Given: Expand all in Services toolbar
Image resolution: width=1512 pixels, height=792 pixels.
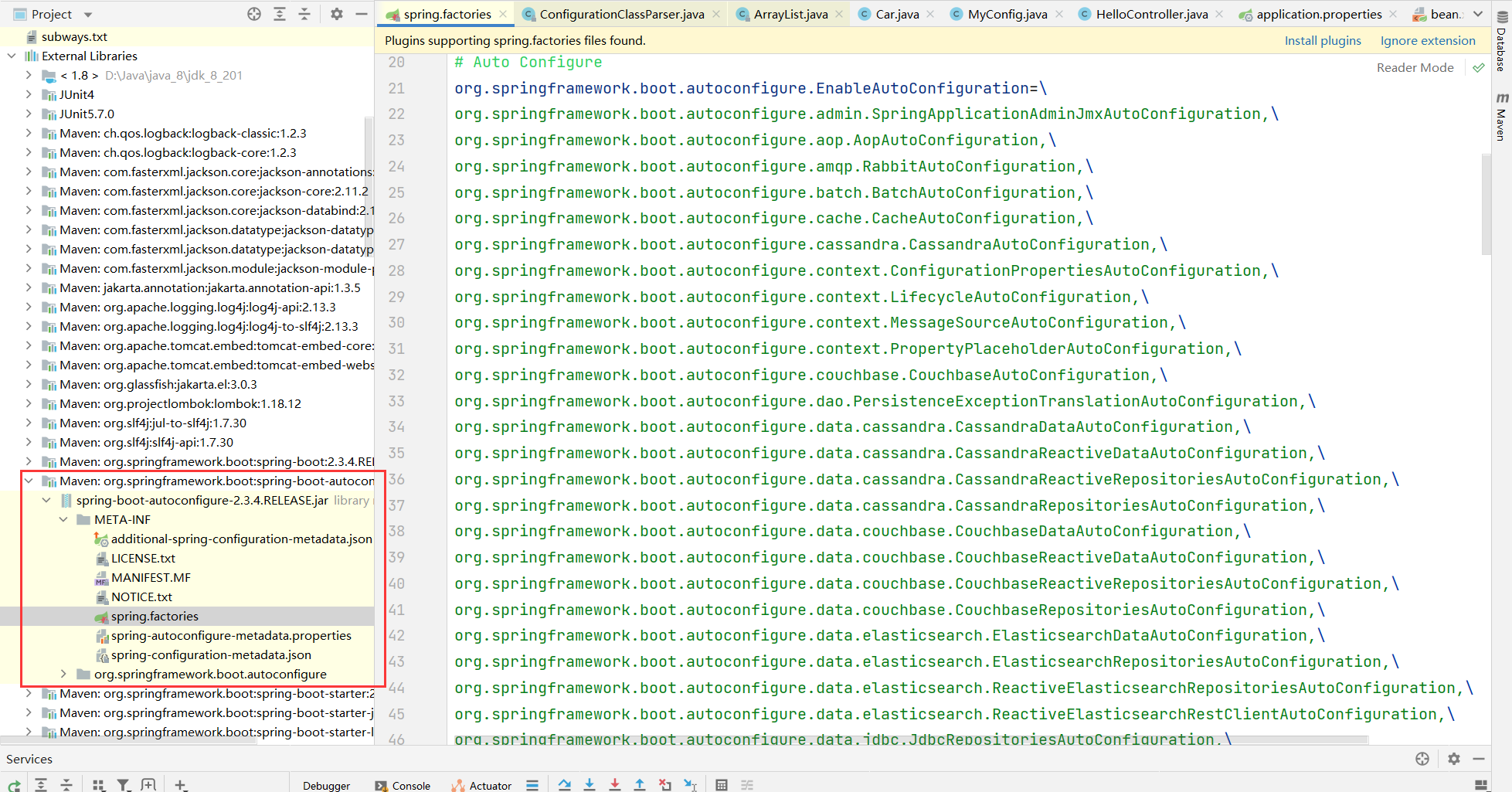Looking at the screenshot, I should point(41,785).
